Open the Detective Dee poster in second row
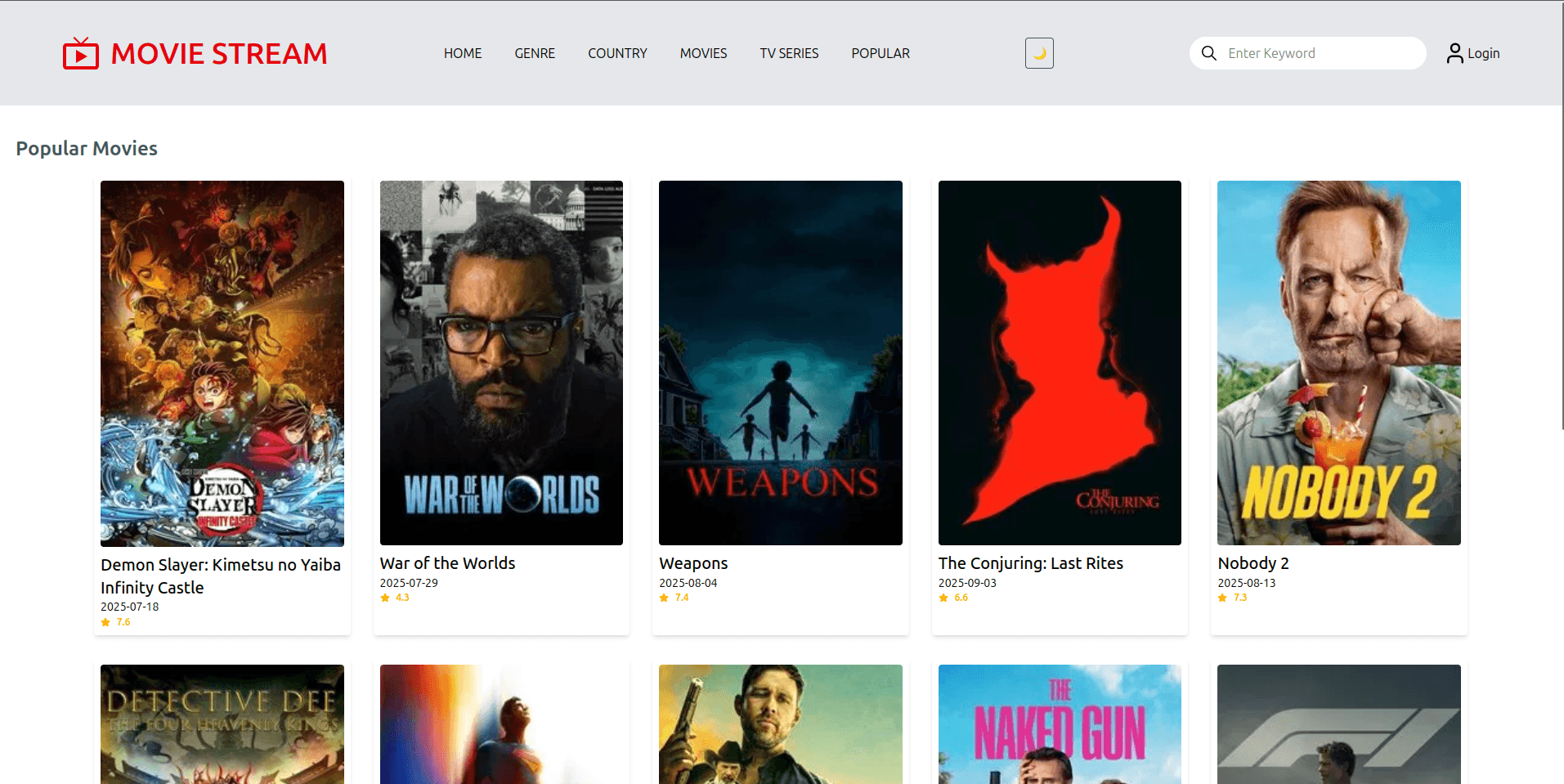1564x784 pixels. (x=222, y=724)
